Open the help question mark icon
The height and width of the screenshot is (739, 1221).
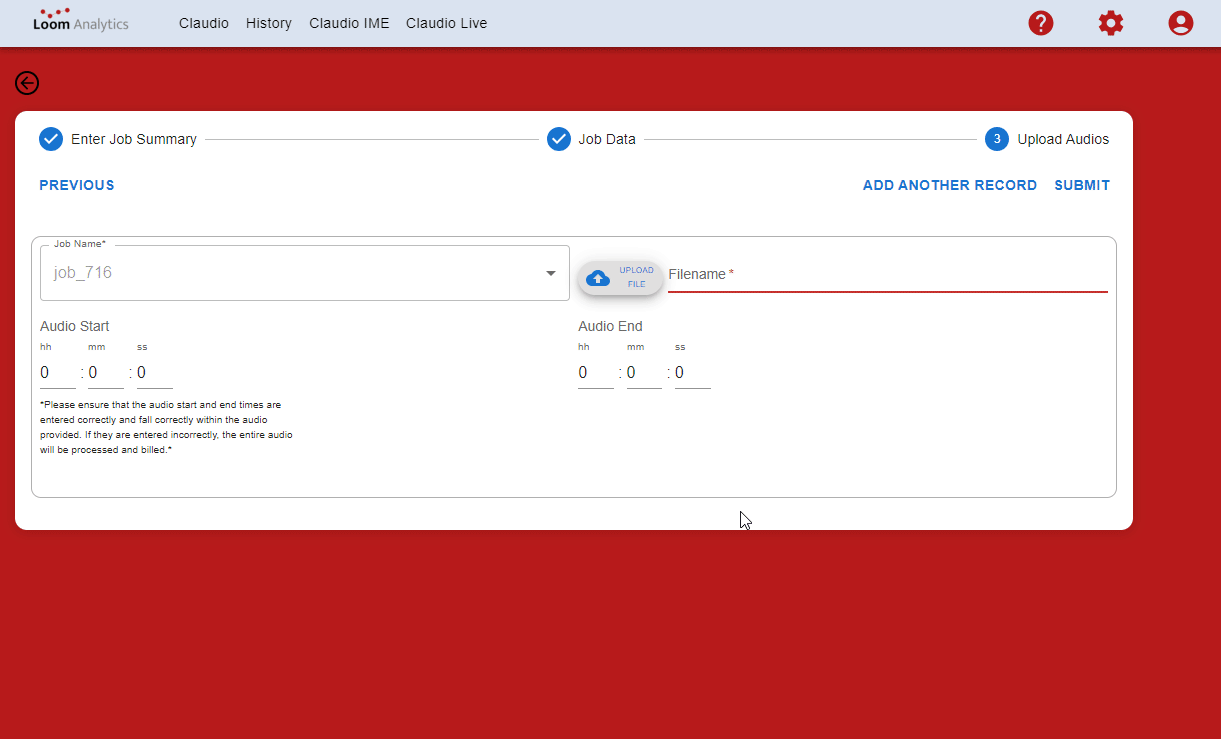pos(1041,23)
